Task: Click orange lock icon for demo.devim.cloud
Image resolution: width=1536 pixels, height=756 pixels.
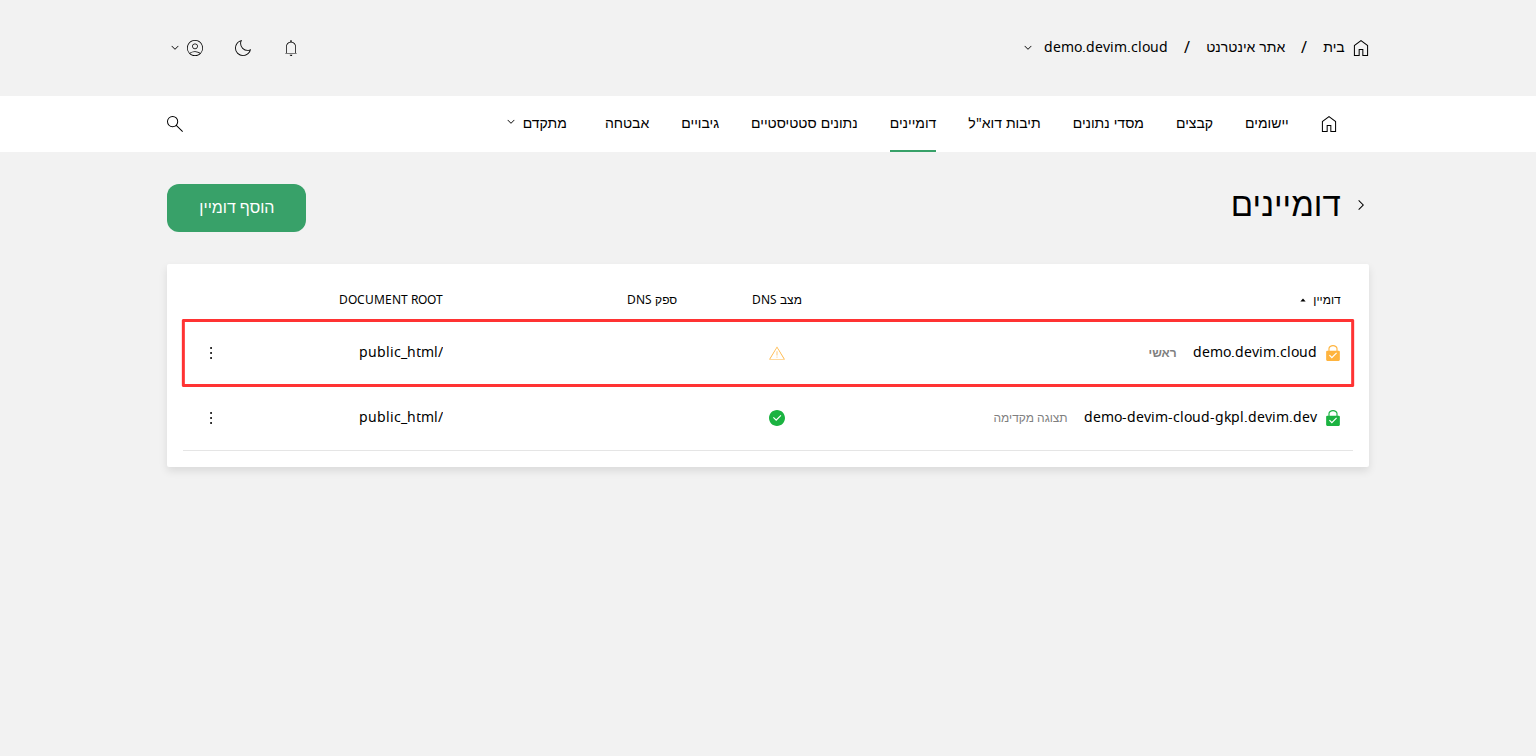Action: 1333,353
